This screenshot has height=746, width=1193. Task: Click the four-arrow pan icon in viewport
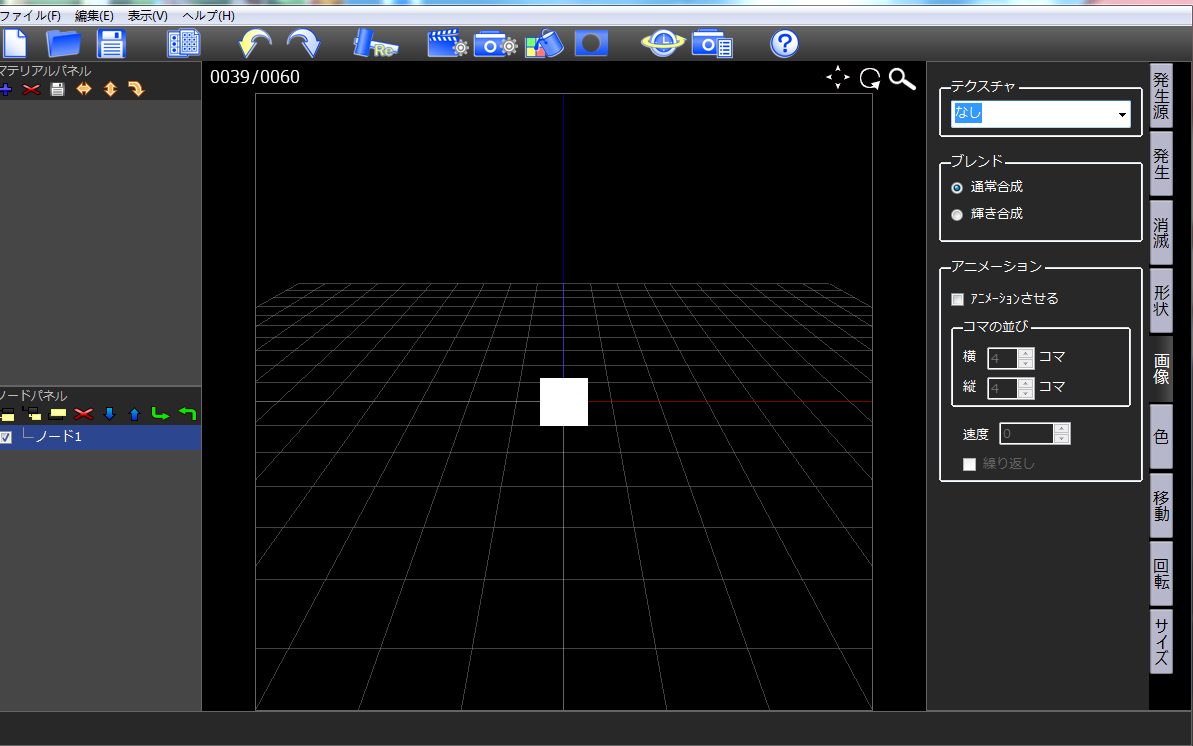(838, 78)
